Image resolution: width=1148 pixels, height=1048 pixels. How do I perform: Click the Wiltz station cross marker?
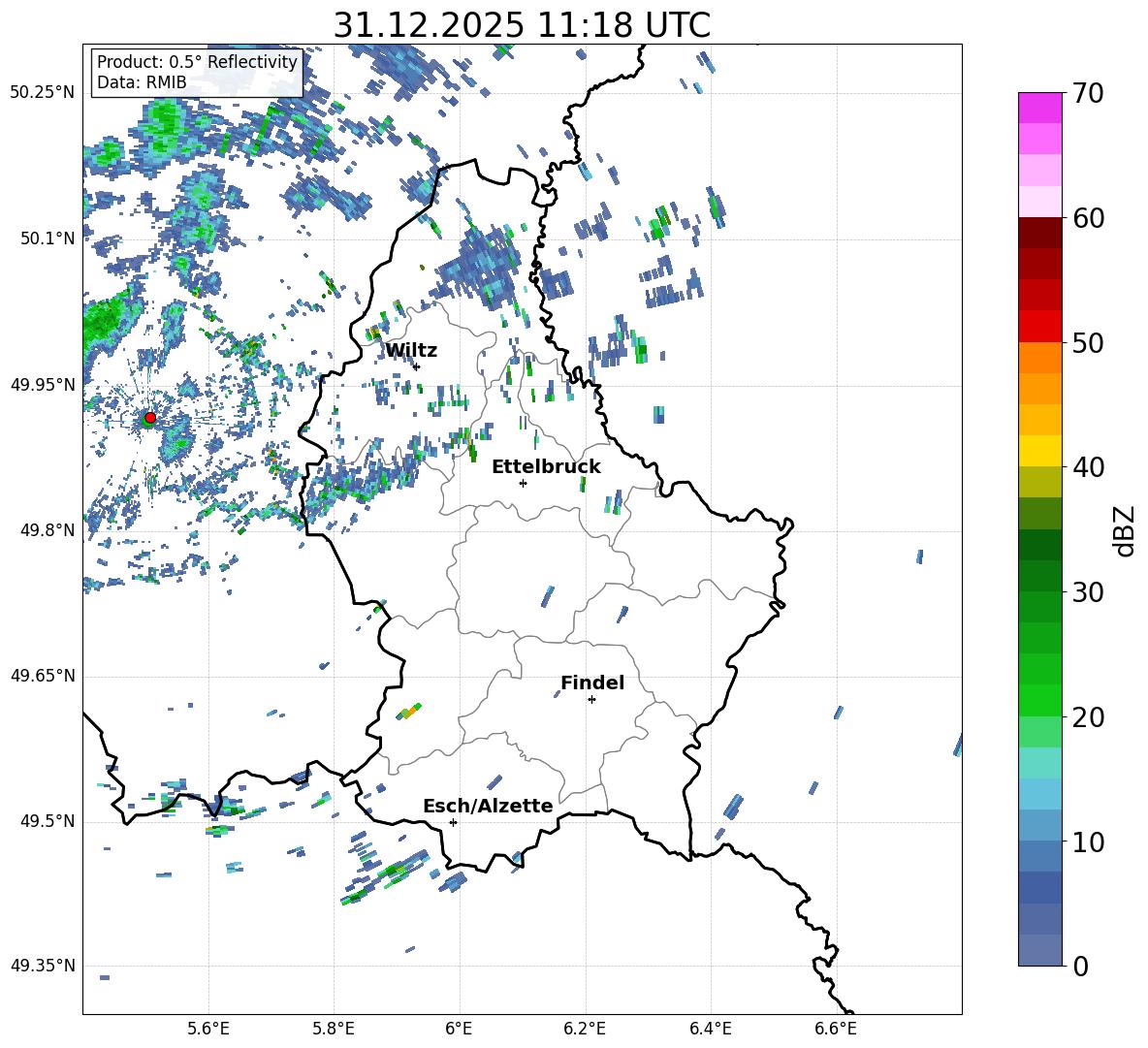[417, 366]
